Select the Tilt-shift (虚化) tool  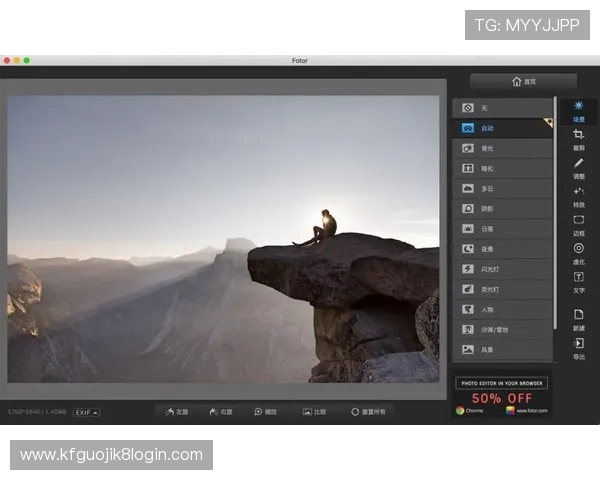click(x=578, y=252)
